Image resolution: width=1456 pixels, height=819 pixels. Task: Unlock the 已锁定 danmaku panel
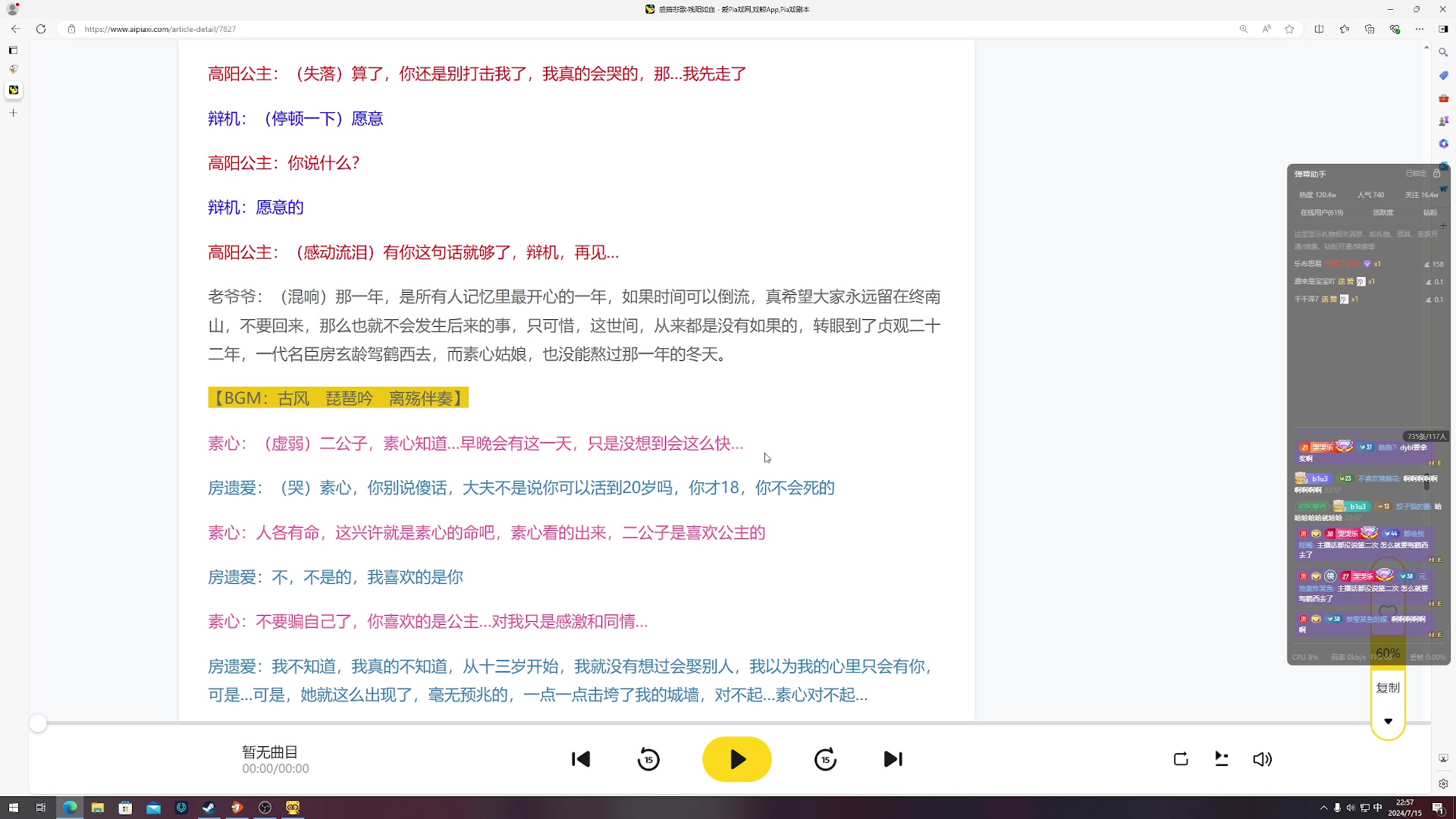tap(1437, 174)
